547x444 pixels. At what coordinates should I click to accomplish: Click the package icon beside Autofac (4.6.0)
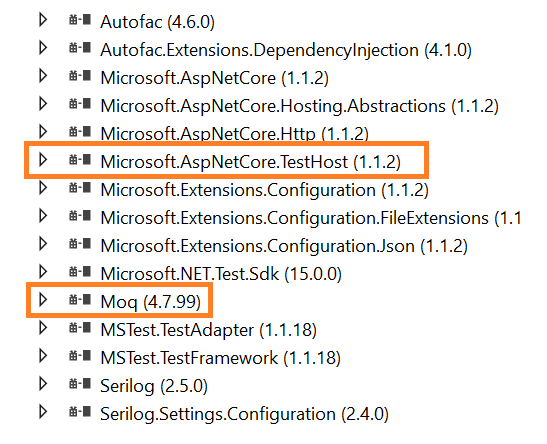(x=80, y=20)
